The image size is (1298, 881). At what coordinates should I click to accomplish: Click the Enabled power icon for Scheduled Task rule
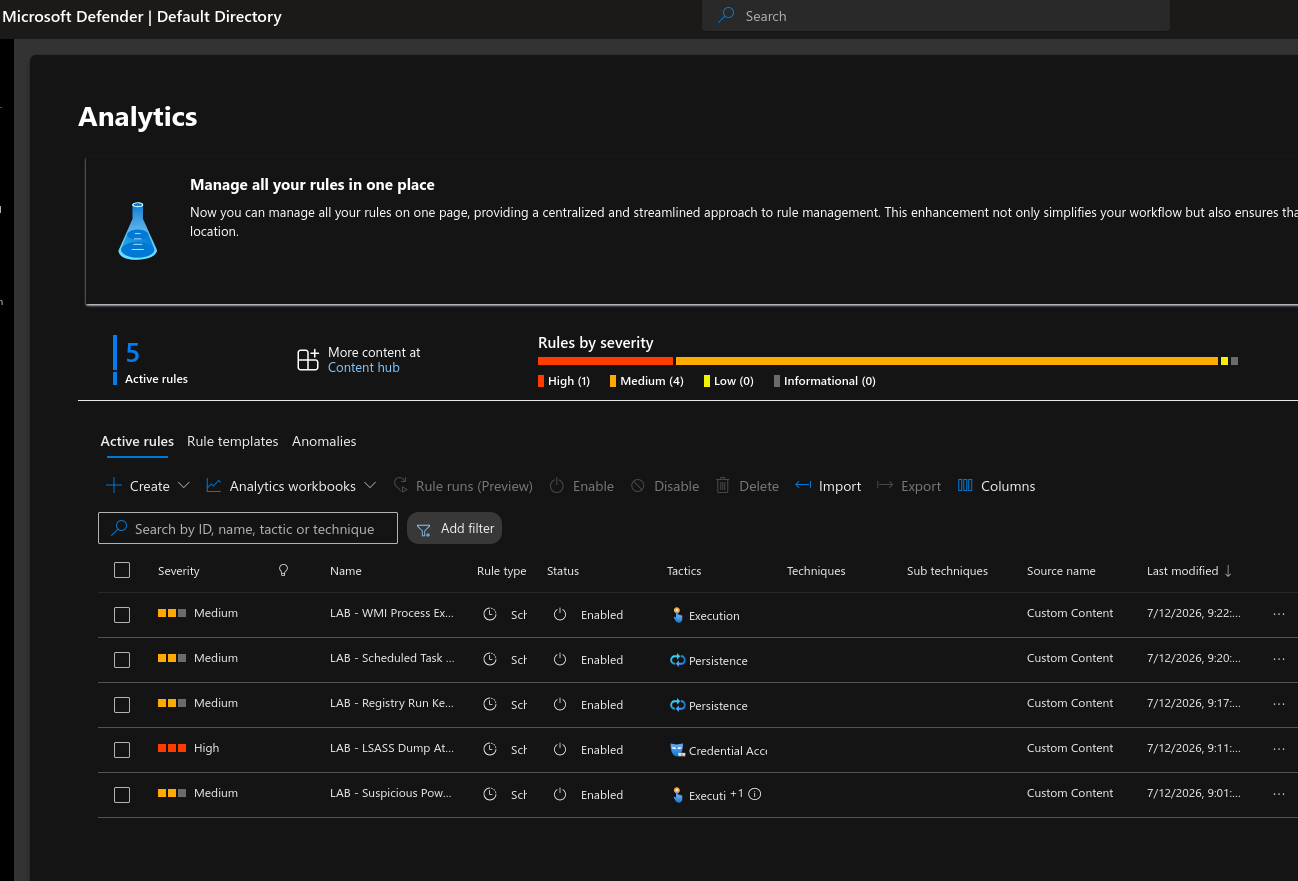(560, 659)
